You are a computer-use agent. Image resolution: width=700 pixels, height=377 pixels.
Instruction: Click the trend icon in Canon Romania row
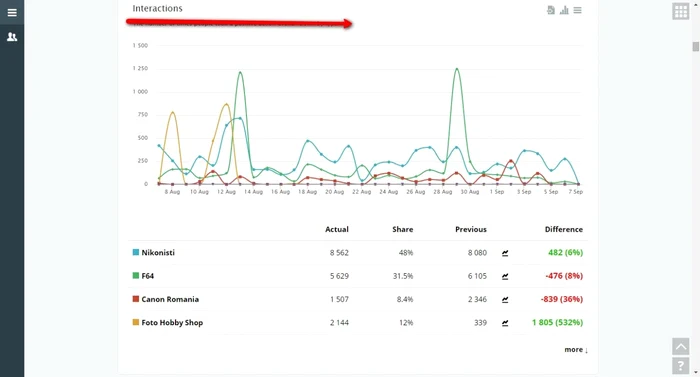(505, 299)
